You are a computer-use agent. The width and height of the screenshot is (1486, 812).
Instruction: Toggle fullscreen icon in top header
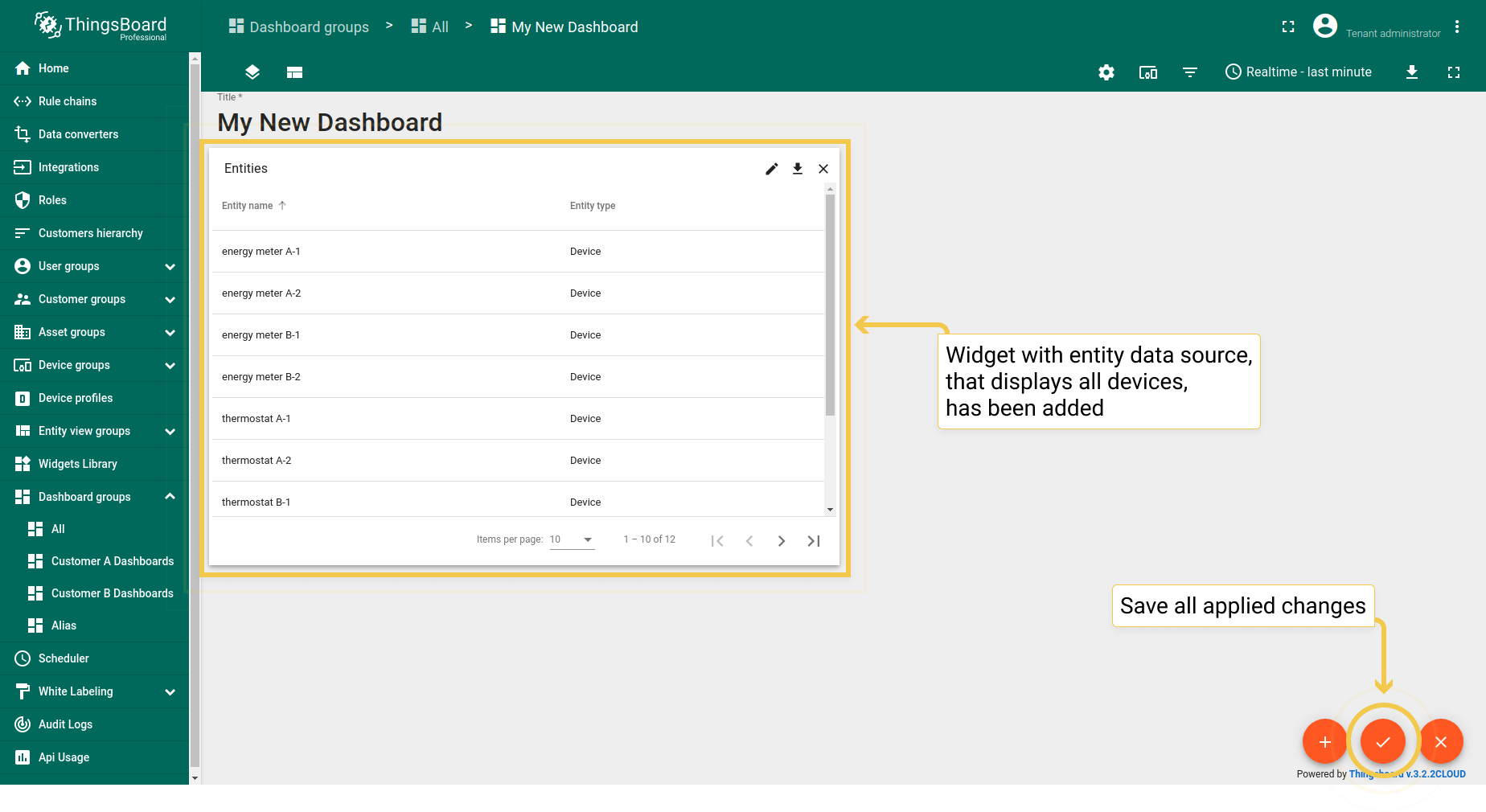point(1288,27)
